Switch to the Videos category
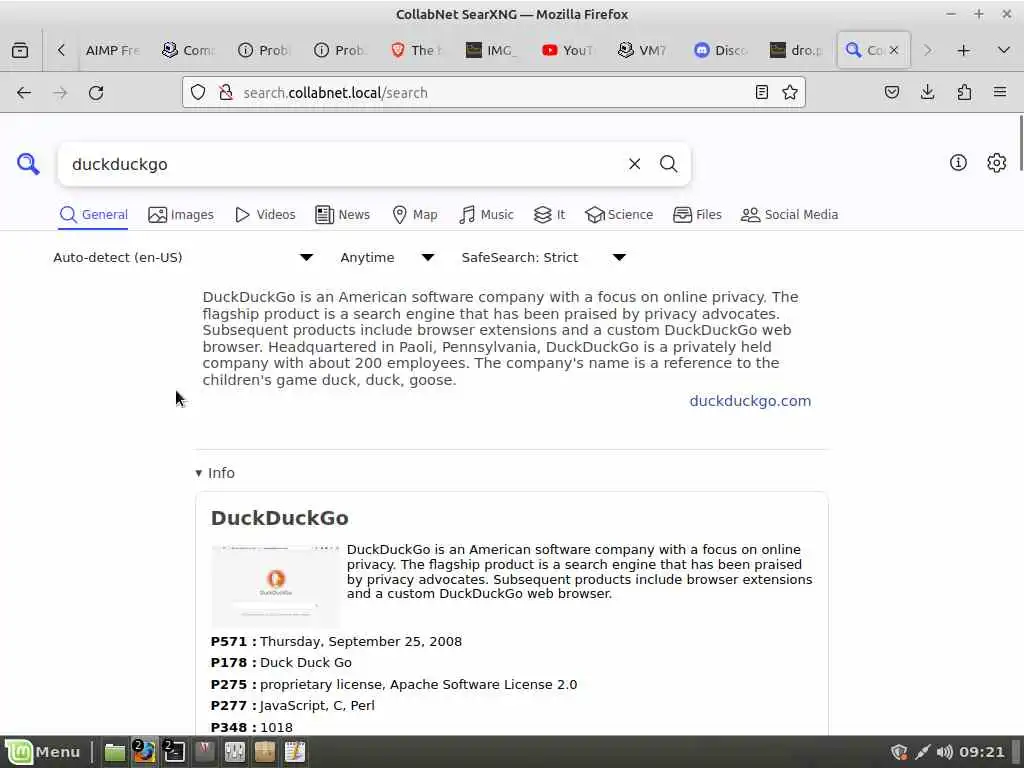This screenshot has width=1024, height=768. coord(265,215)
